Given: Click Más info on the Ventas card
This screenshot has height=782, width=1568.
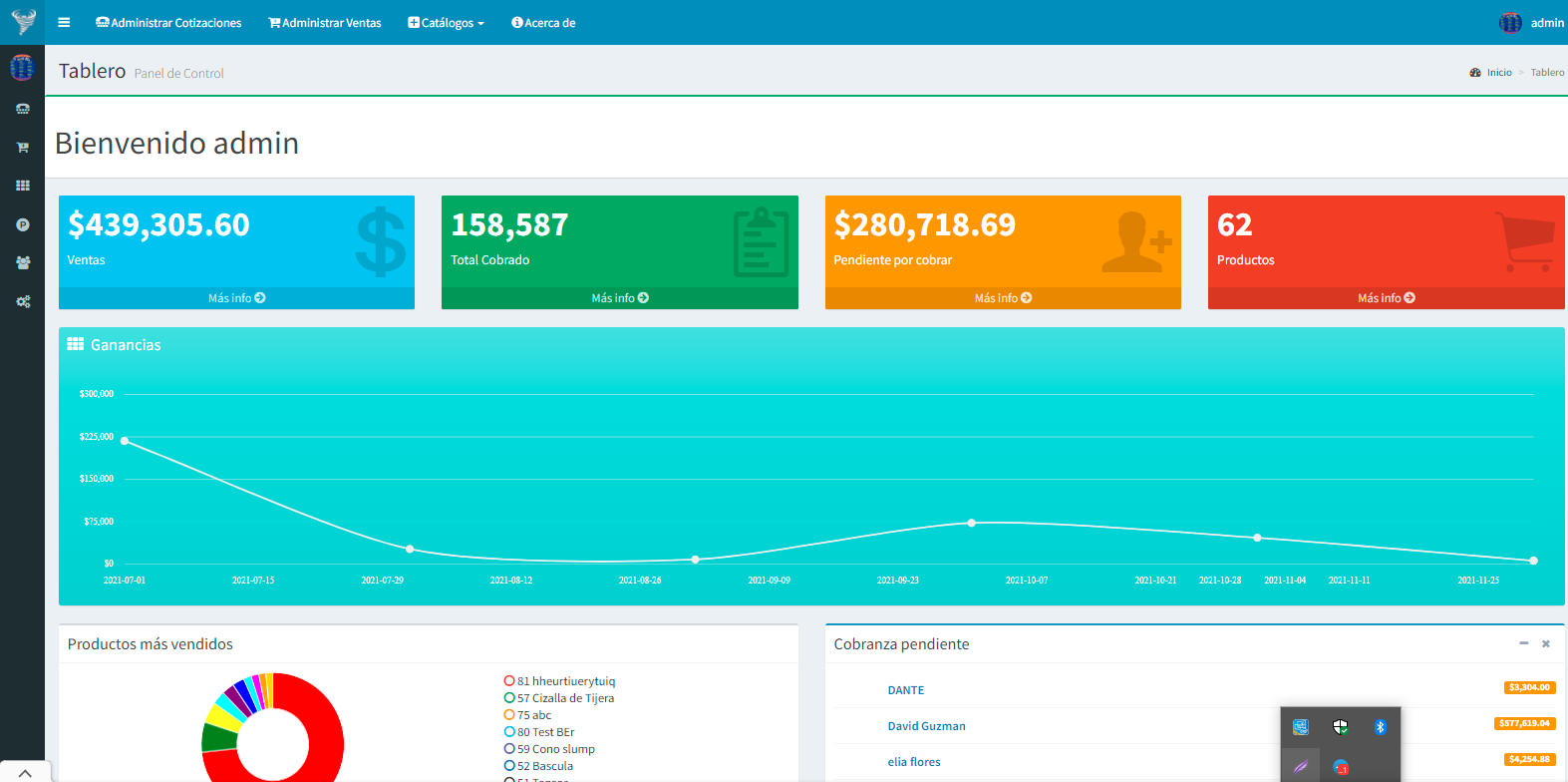Looking at the screenshot, I should tap(236, 298).
